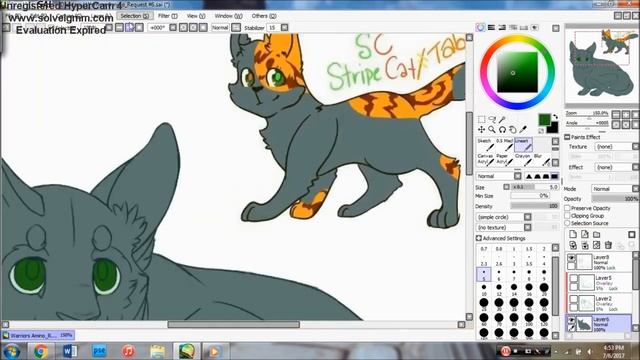Open the simple circle brush shape dropdown
This screenshot has height=360, width=640.
[x=503, y=217]
